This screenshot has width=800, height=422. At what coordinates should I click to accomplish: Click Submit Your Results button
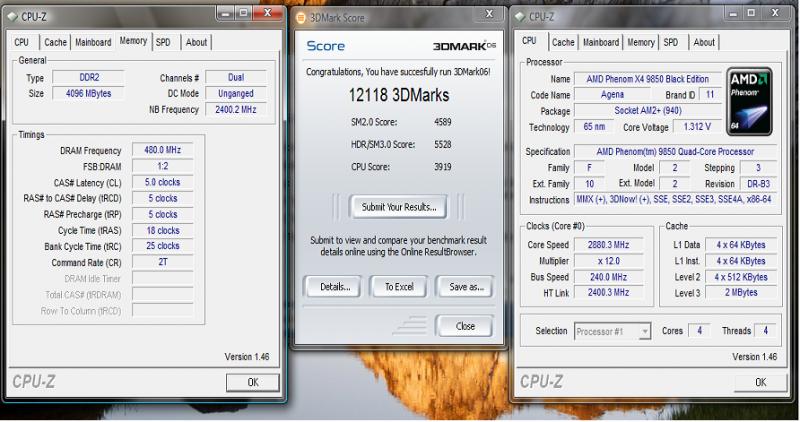point(399,207)
